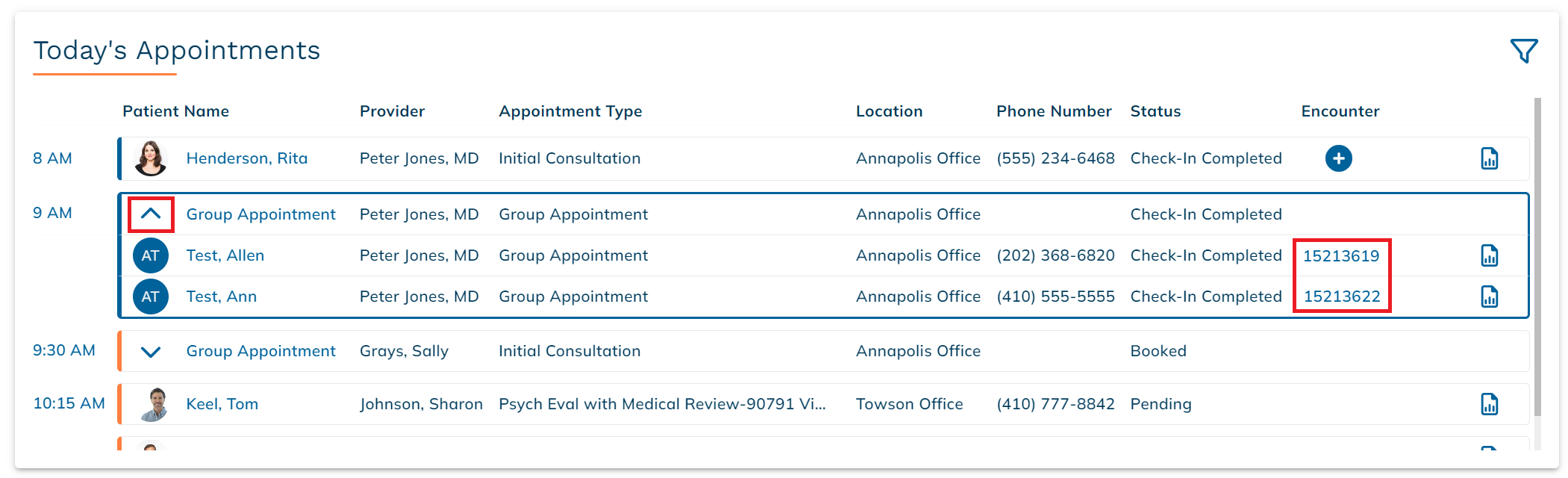Click the Patient Name column header
Viewport: 1568px width, 478px height.
[x=175, y=111]
